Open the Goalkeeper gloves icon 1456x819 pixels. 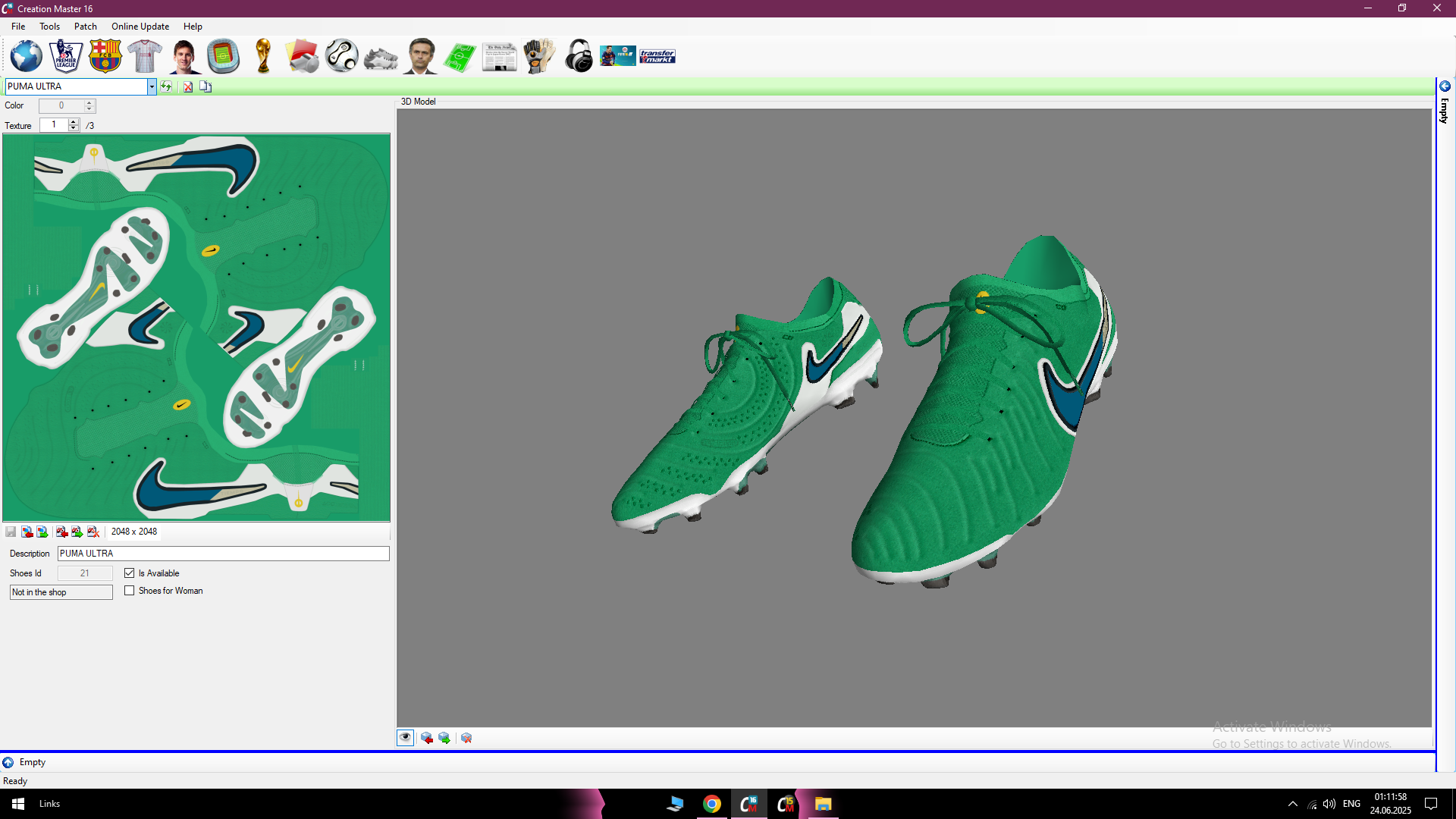point(539,56)
